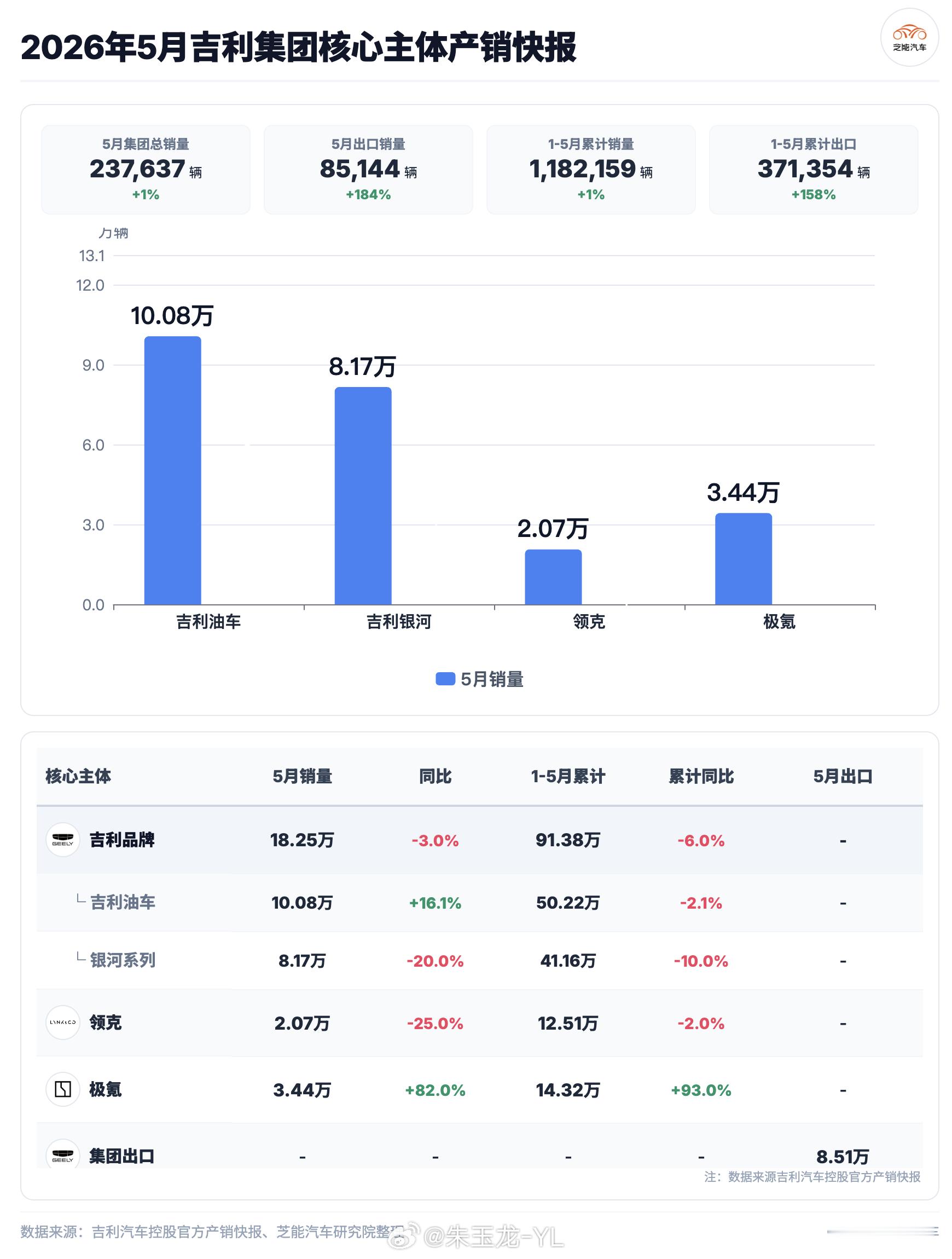
Task: Click the 领克 row label in table
Action: (x=106, y=1023)
